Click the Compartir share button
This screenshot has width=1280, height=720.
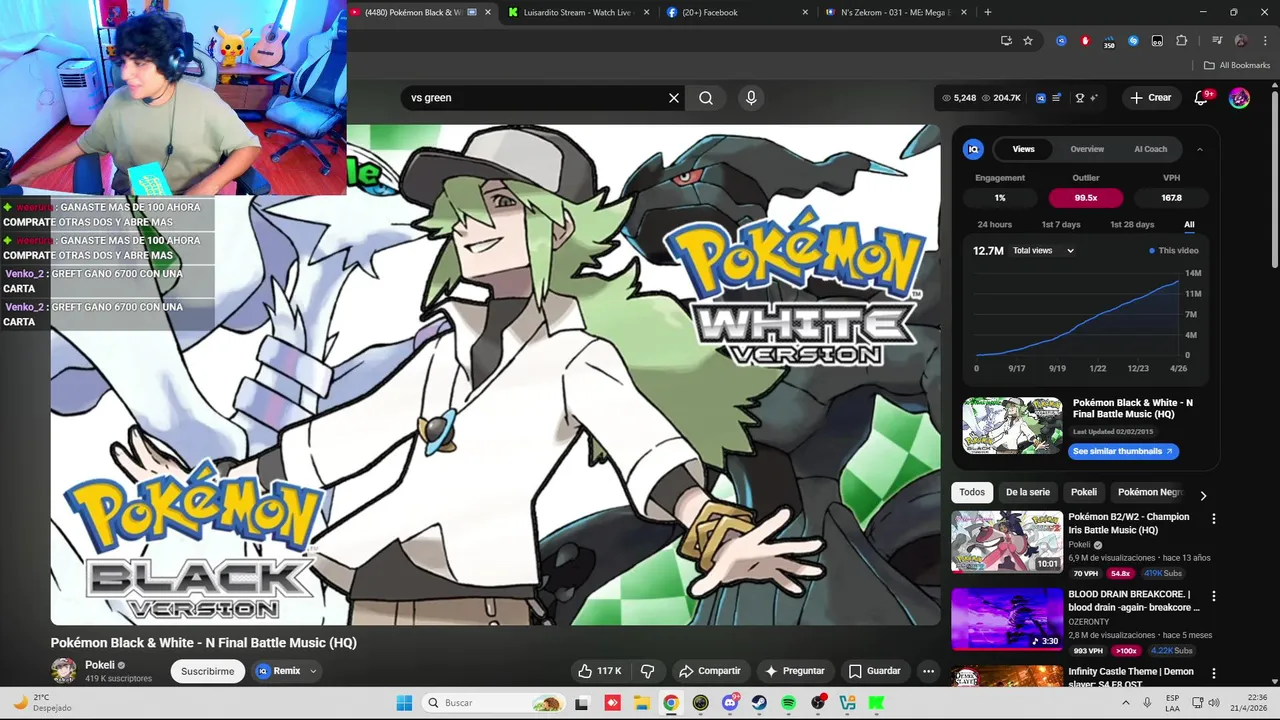(x=710, y=671)
